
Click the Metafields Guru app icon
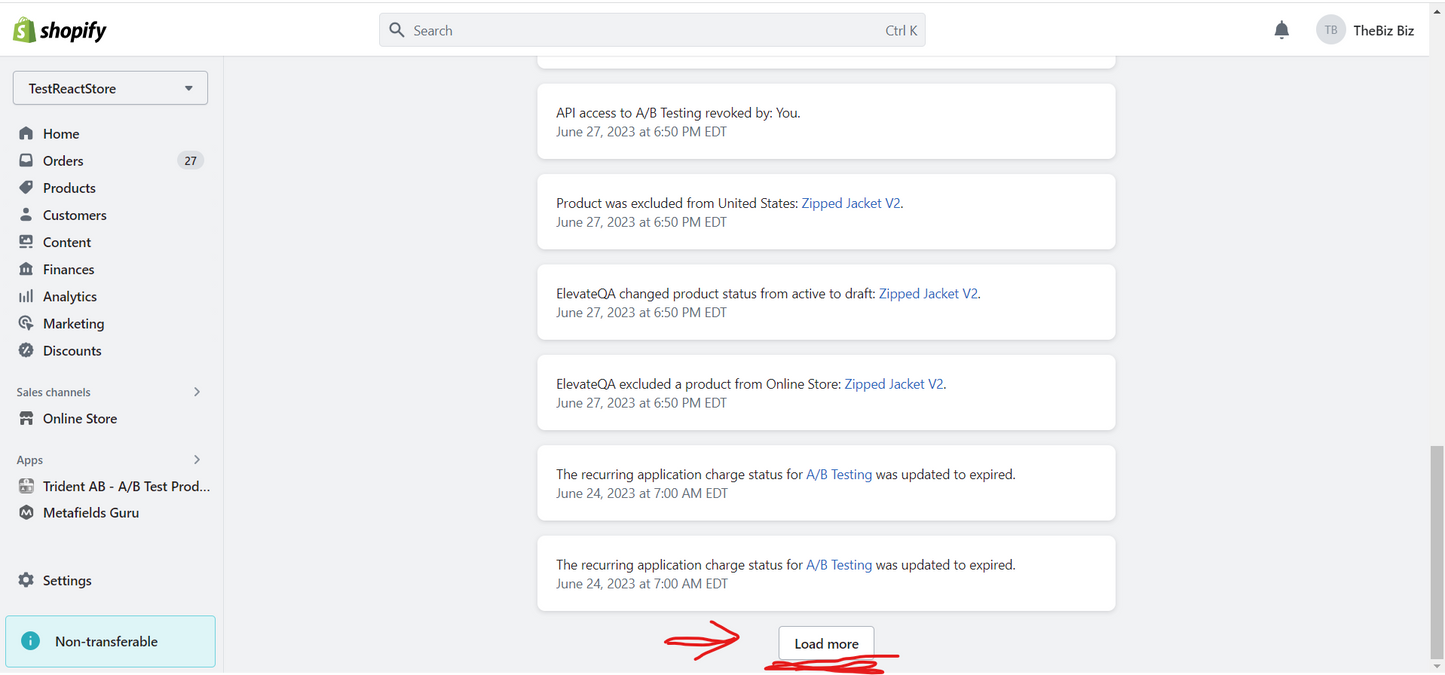(26, 513)
